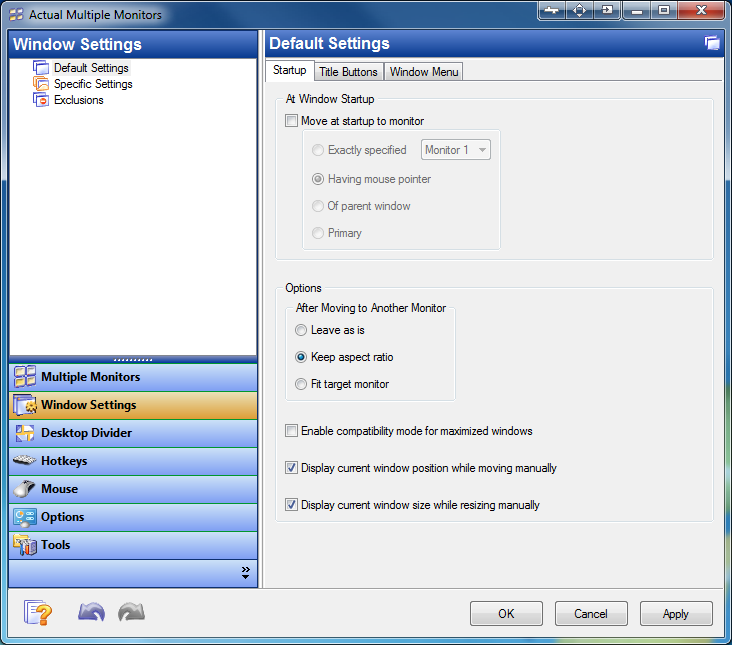This screenshot has width=732, height=645.
Task: Click the Default Settings tree icon
Action: pyautogui.click(x=41, y=68)
